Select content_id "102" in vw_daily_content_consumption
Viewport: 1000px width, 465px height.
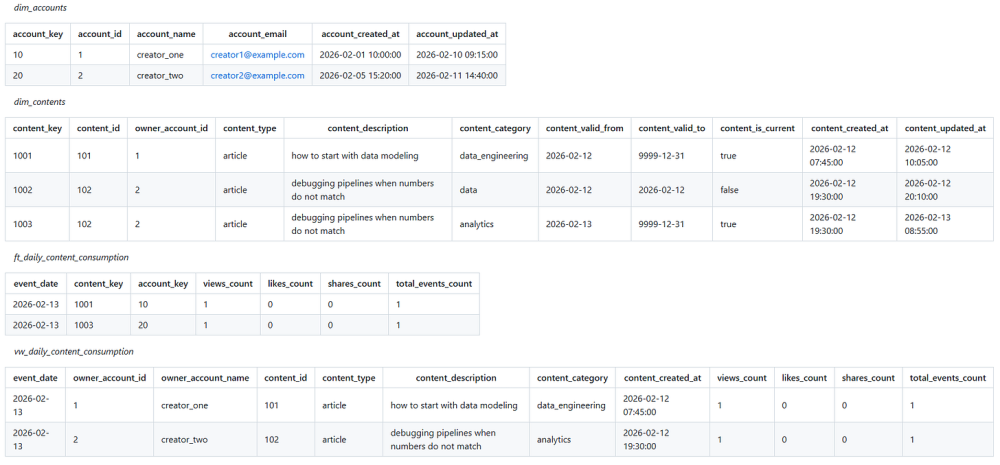click(x=272, y=439)
